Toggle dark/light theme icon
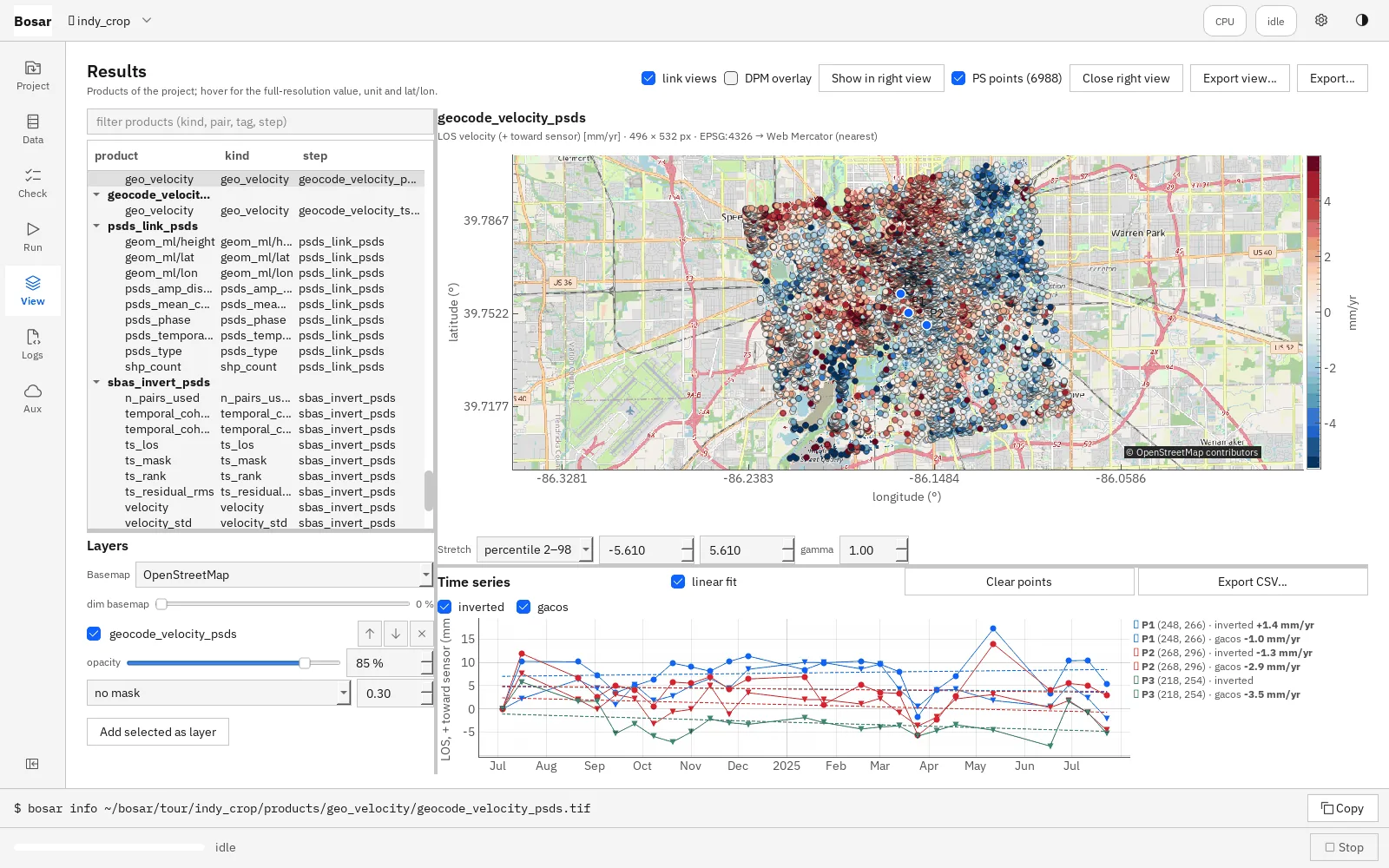This screenshot has height=868, width=1389. pos(1362,21)
